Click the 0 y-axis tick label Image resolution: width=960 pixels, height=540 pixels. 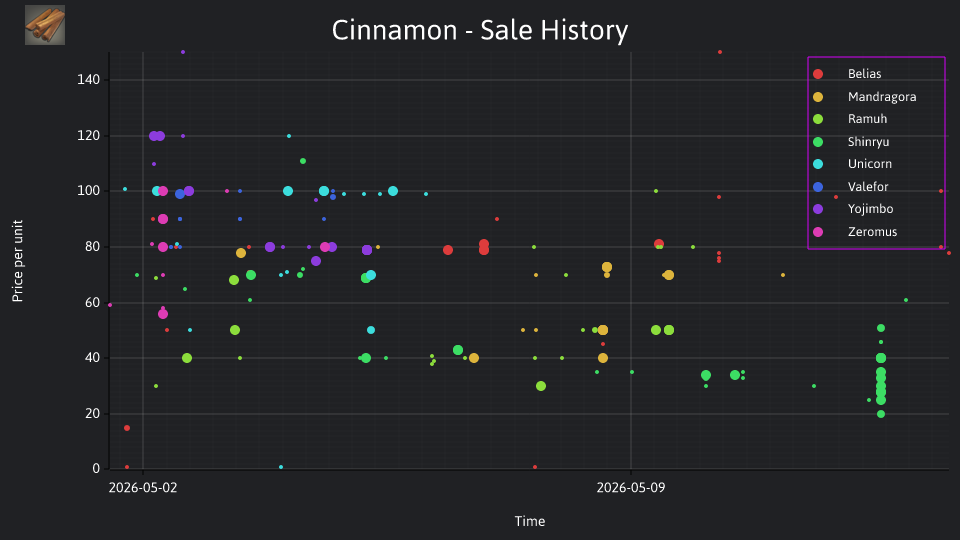tap(96, 469)
